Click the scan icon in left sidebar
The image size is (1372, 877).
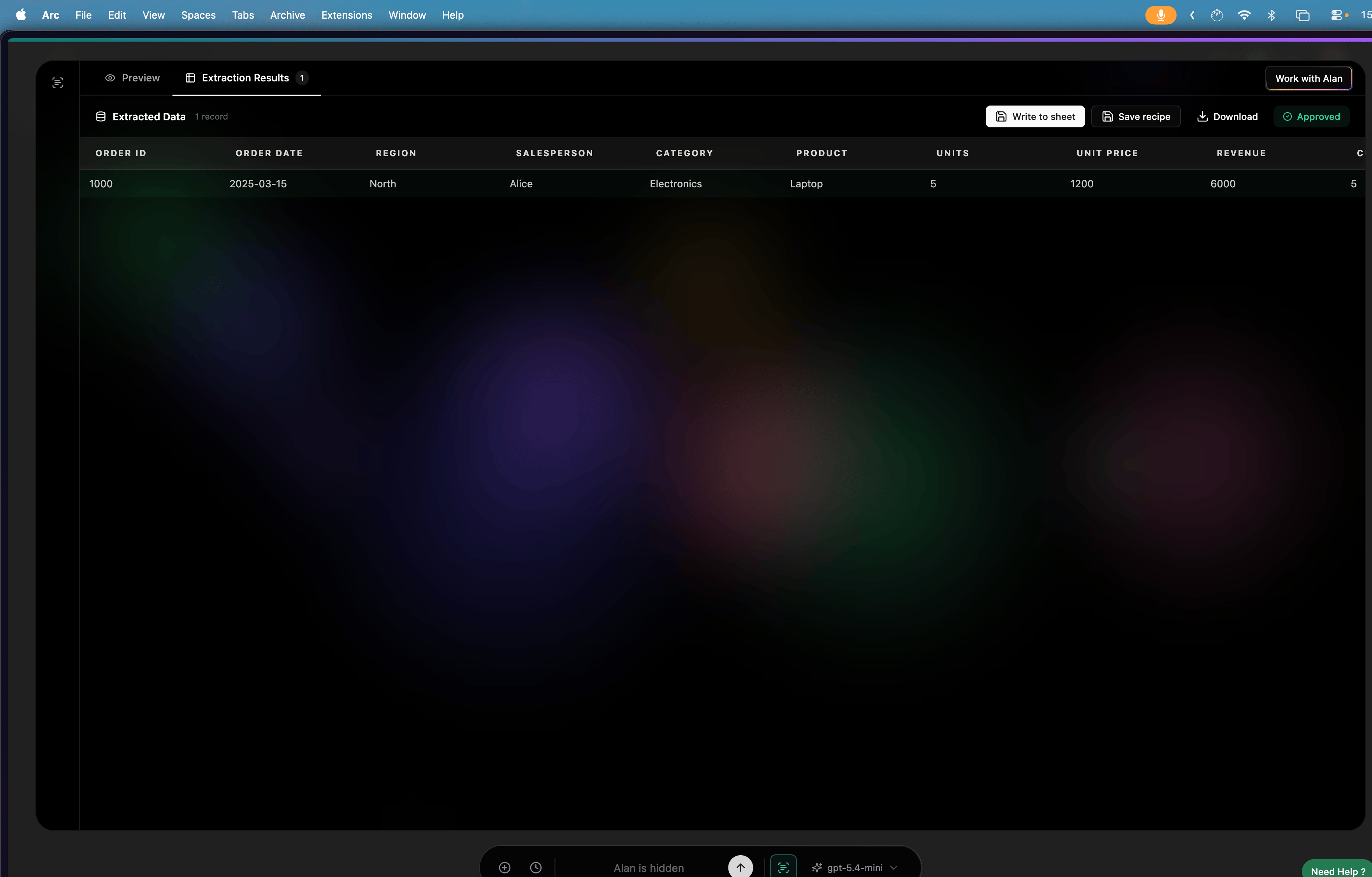coord(58,83)
